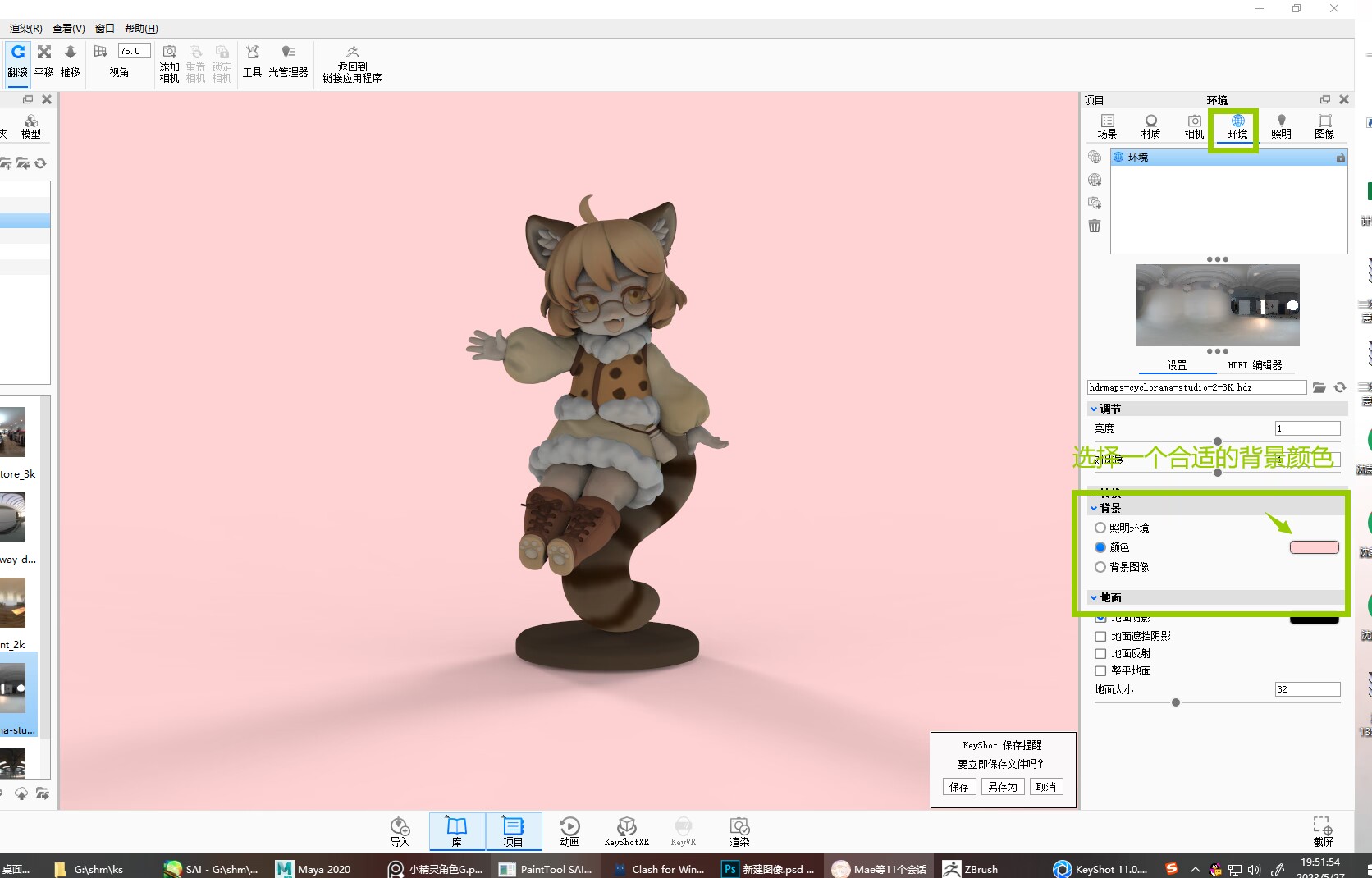Image resolution: width=1372 pixels, height=878 pixels.
Task: Click the HDRI environment preview thumbnail
Action: [1218, 305]
